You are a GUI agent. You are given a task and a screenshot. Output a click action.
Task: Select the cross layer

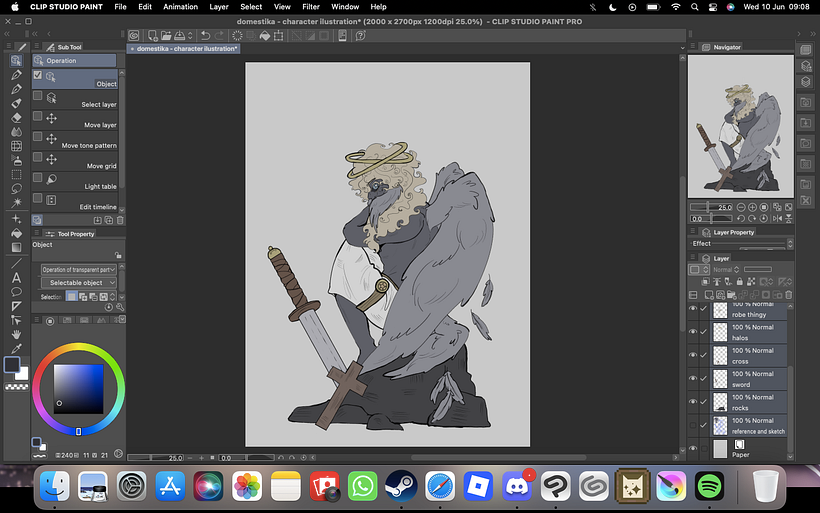pos(748,356)
